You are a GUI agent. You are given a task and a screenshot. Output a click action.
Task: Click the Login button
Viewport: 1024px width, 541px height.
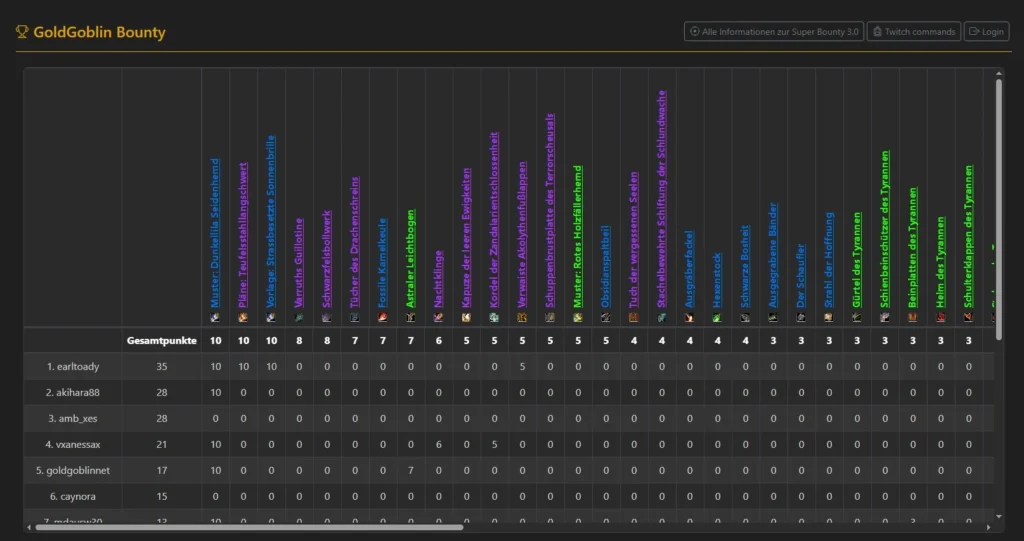point(986,31)
